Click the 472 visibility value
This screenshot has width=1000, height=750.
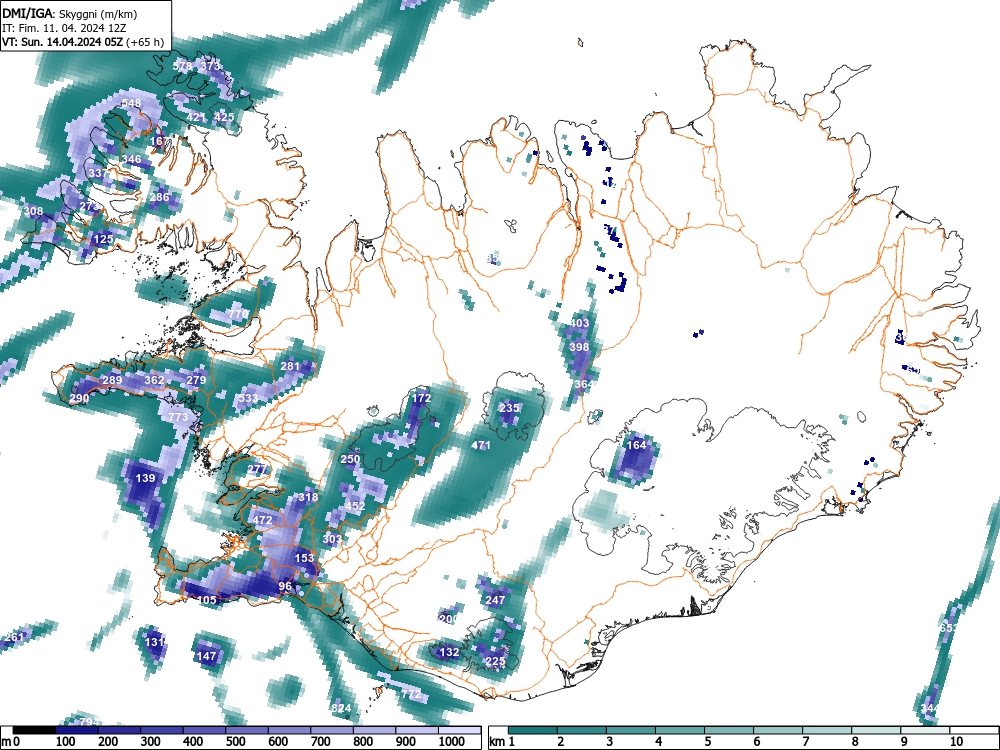pyautogui.click(x=262, y=520)
